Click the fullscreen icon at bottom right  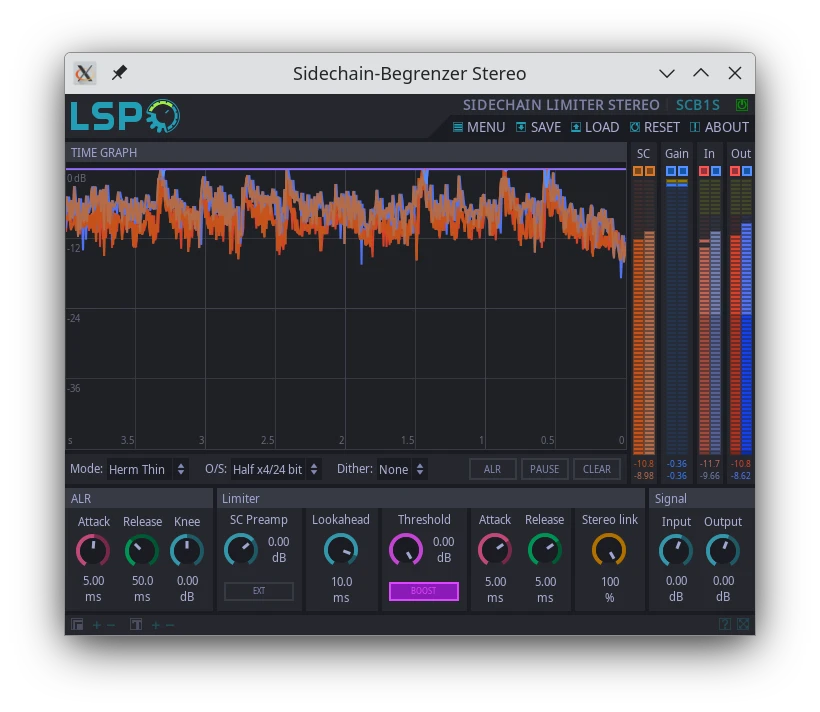[x=743, y=625]
